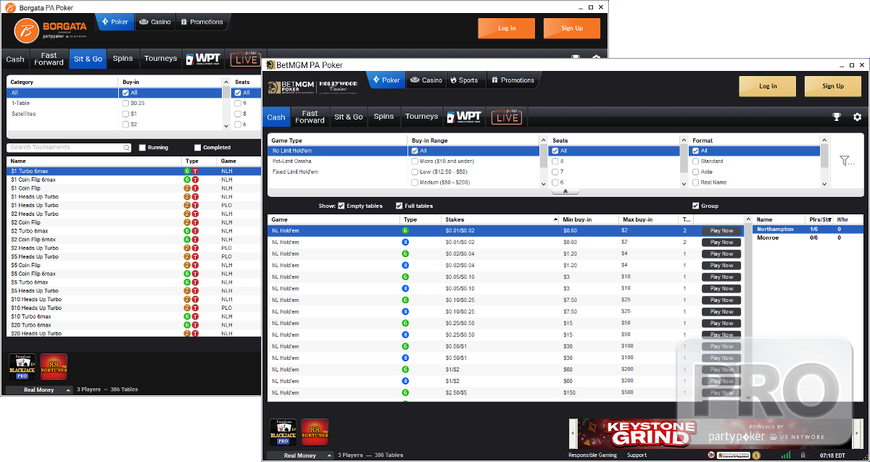Check Standard format checkbox in BetMGM
The height and width of the screenshot is (462, 870).
(x=696, y=161)
